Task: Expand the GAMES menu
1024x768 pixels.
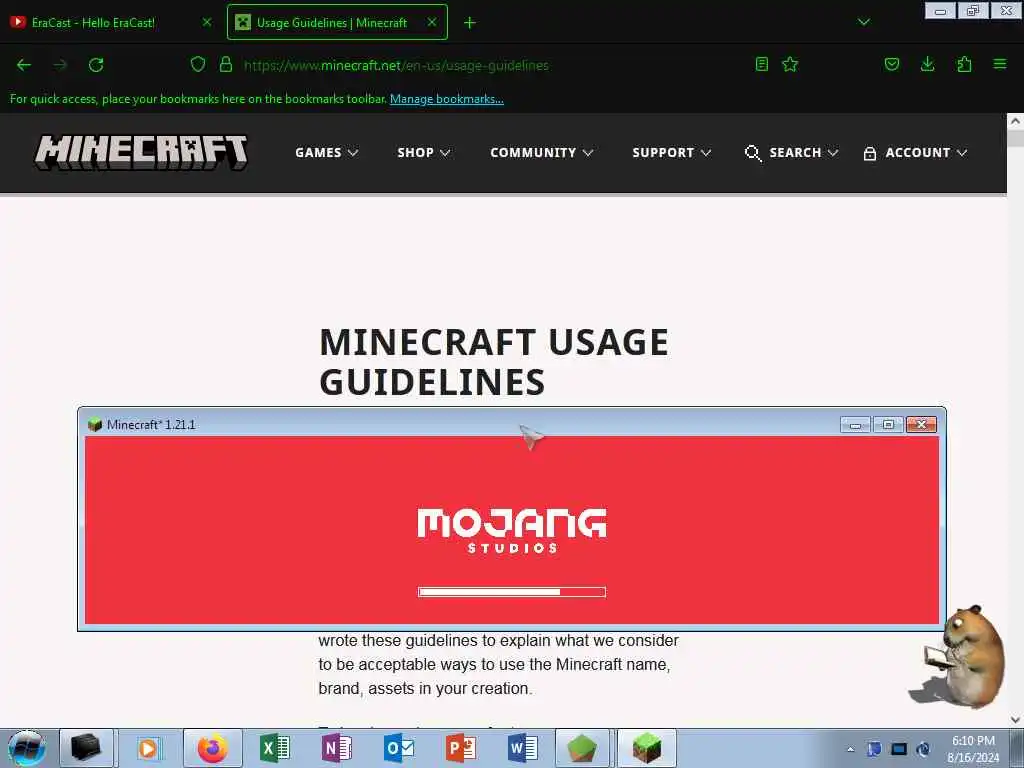Action: tap(327, 153)
